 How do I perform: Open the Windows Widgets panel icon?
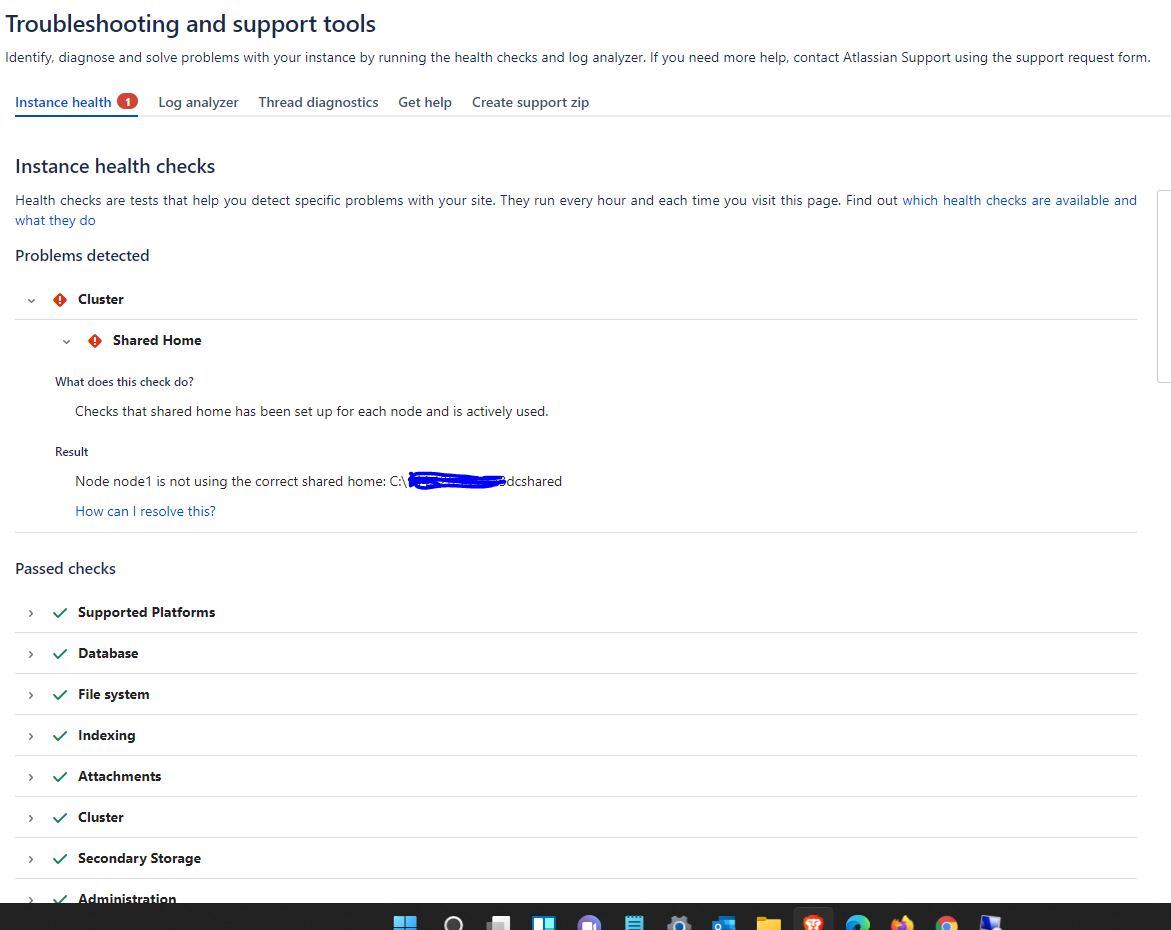coord(544,923)
